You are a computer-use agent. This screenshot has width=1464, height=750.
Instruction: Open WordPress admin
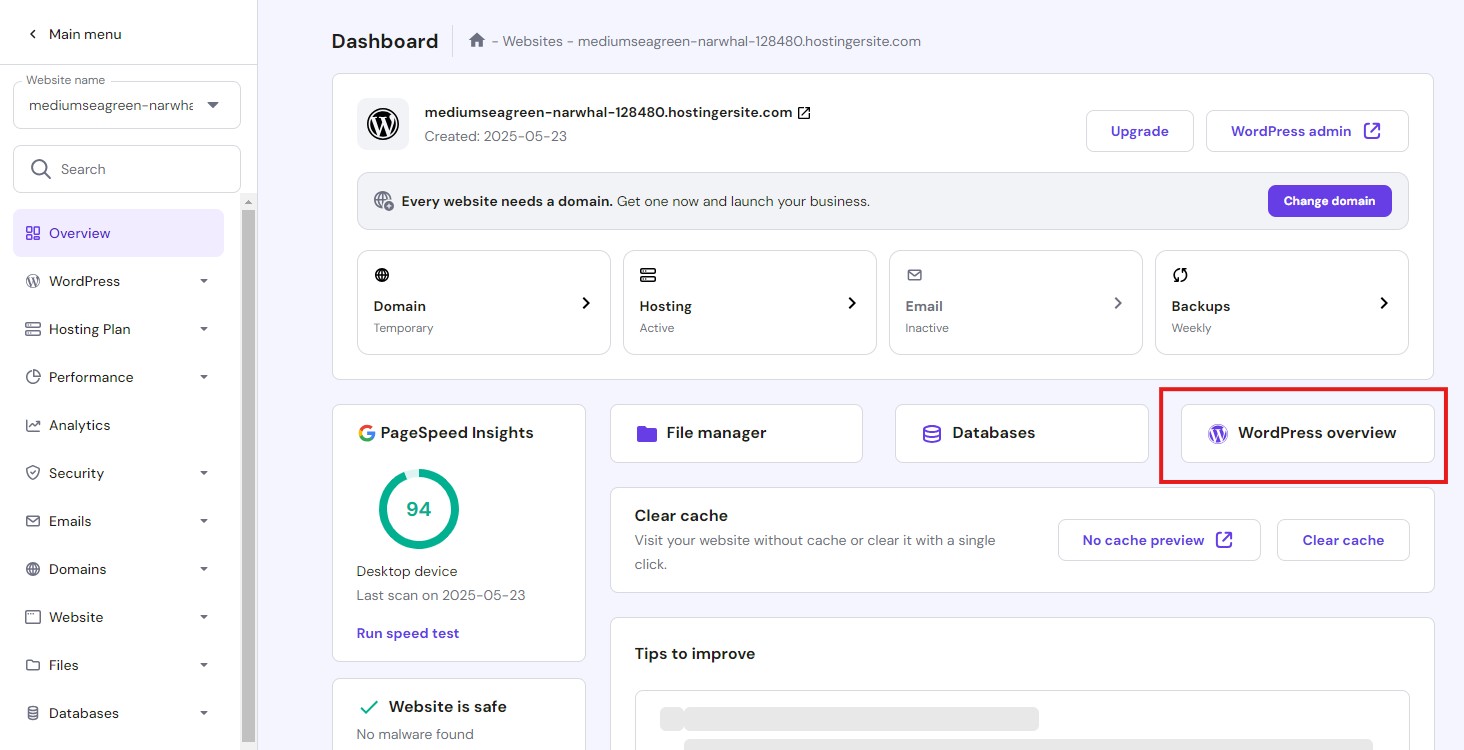[x=1307, y=131]
